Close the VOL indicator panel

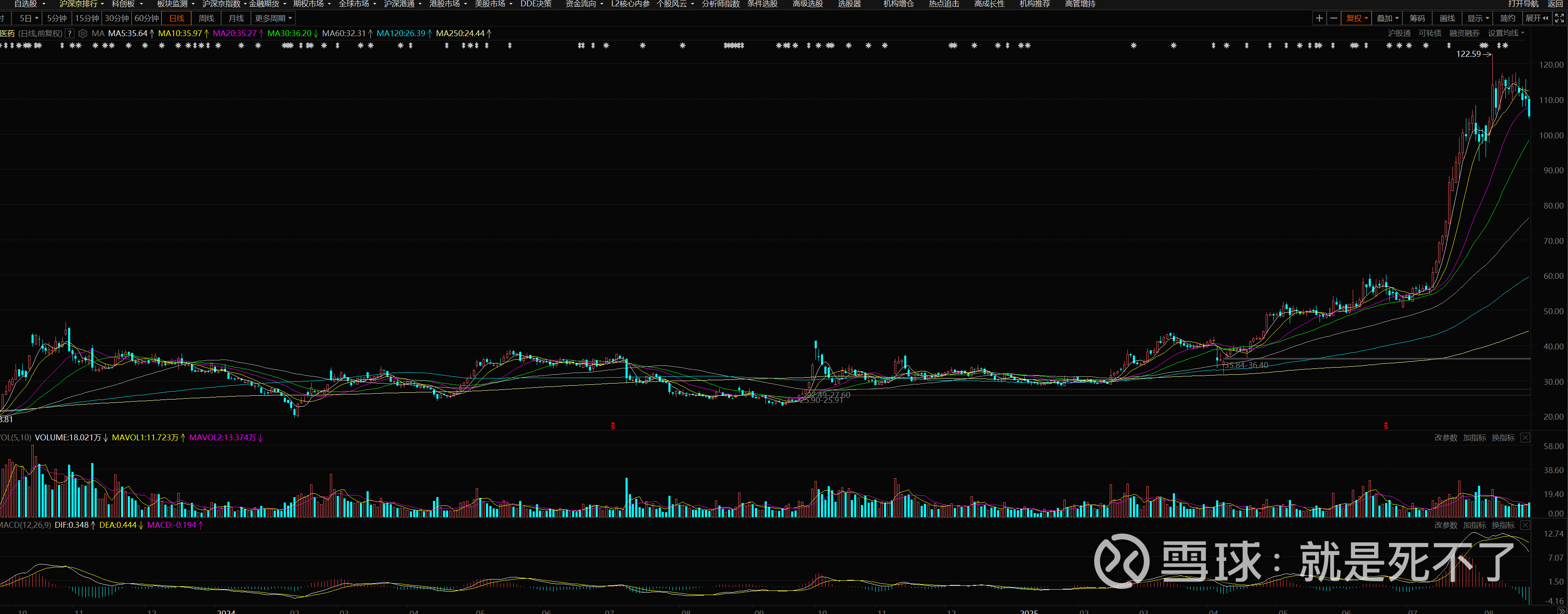tap(1526, 437)
